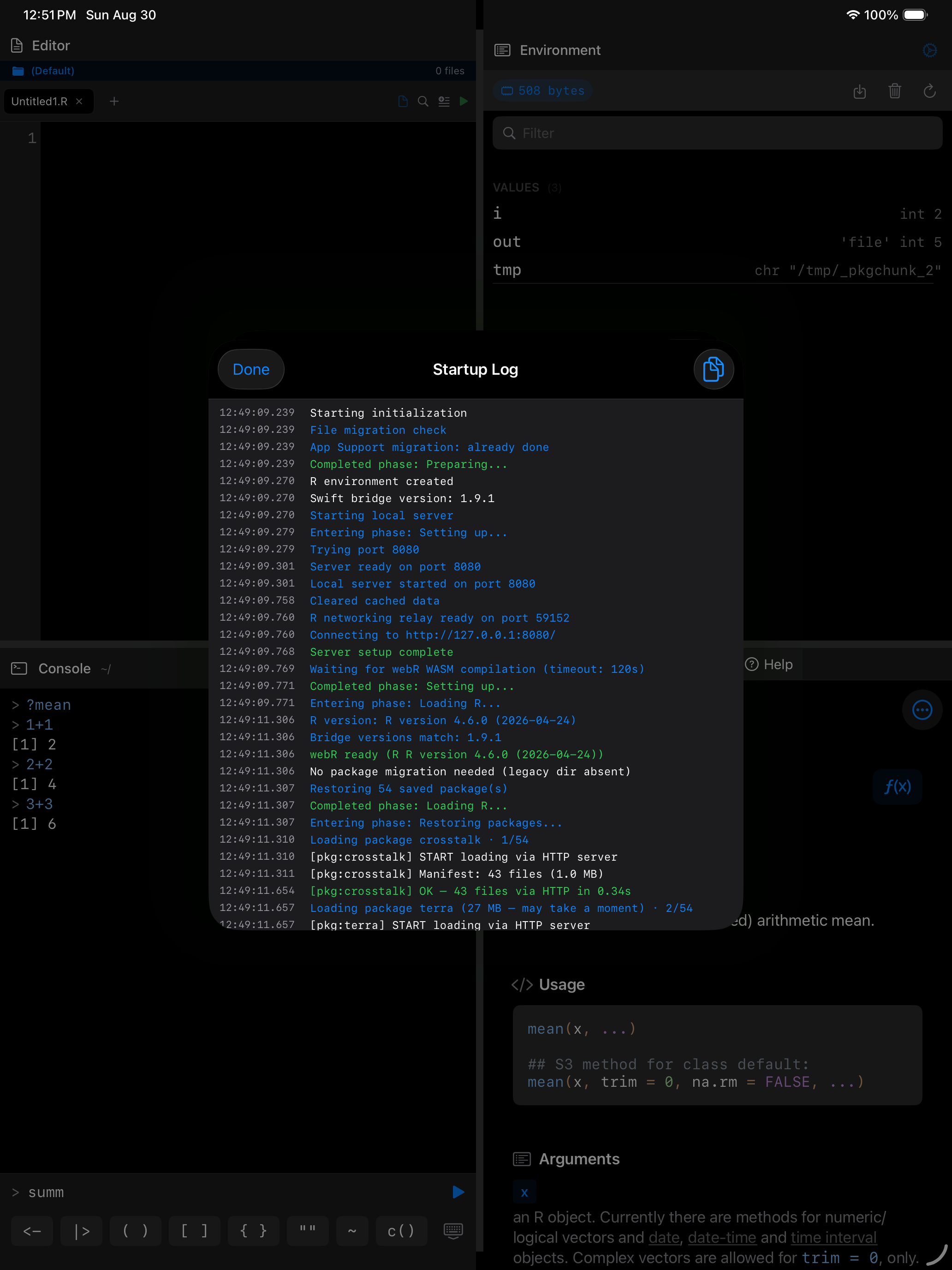Open the date link in Help arguments
This screenshot has height=1270, width=952.
(x=663, y=1237)
